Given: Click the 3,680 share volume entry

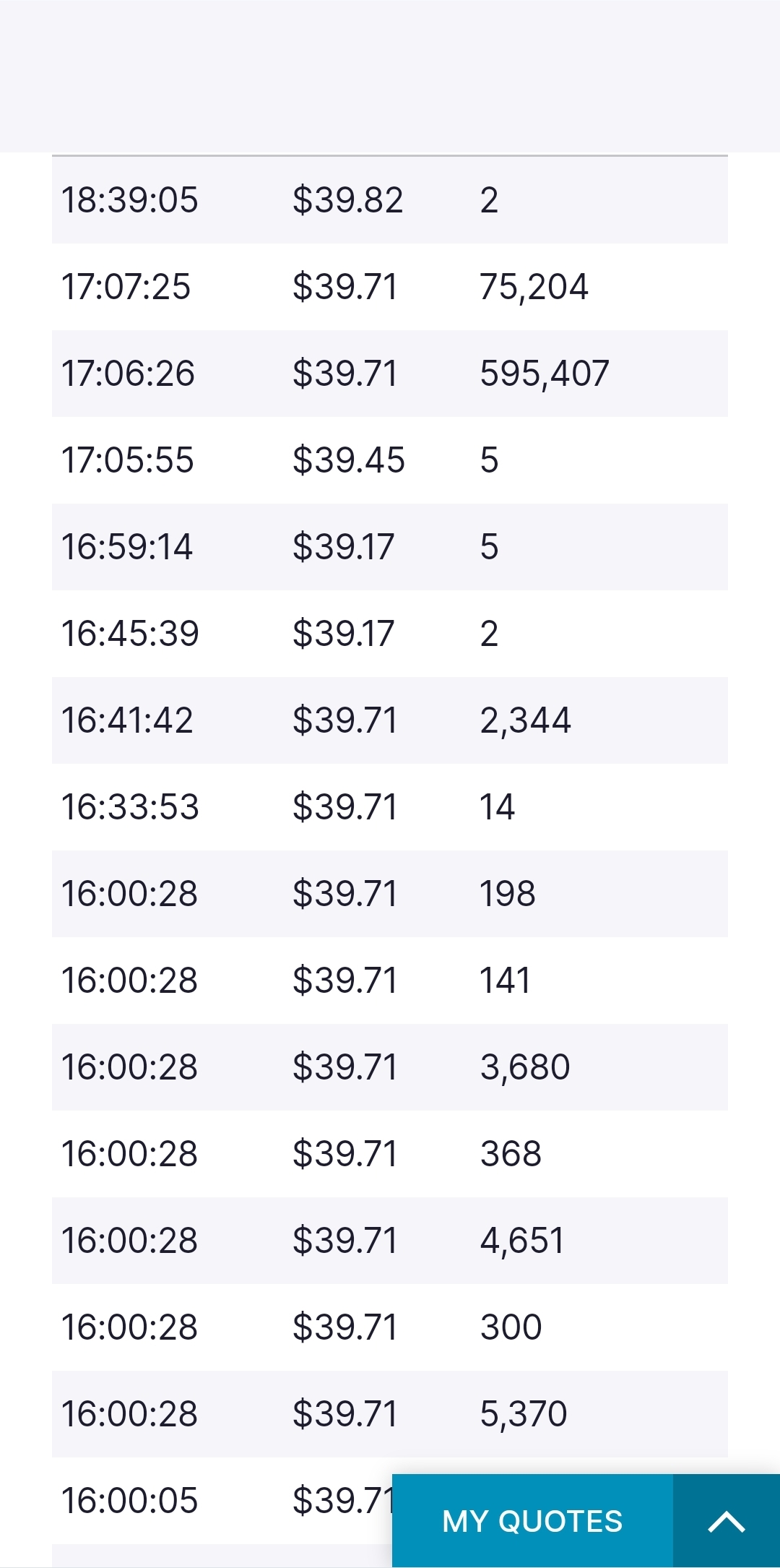Looking at the screenshot, I should tap(525, 1067).
